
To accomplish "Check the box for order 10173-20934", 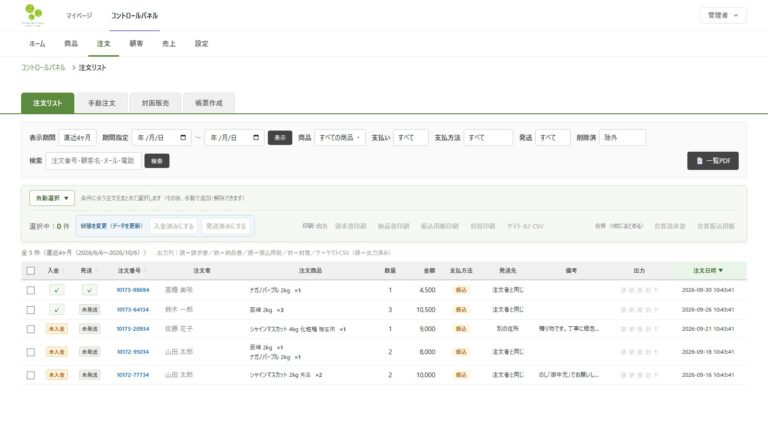I will click(x=31, y=329).
